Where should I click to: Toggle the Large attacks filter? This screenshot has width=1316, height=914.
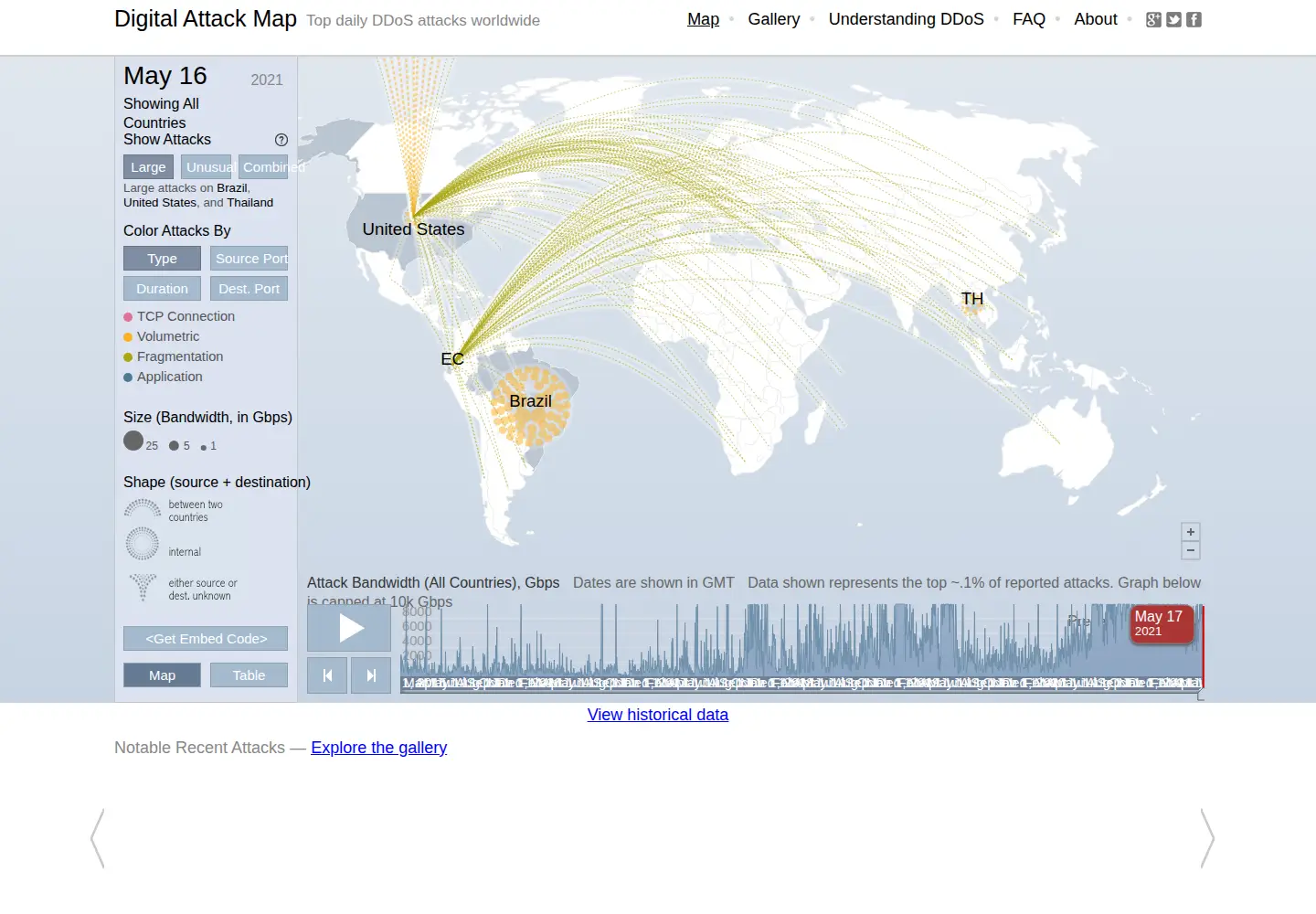(x=148, y=166)
